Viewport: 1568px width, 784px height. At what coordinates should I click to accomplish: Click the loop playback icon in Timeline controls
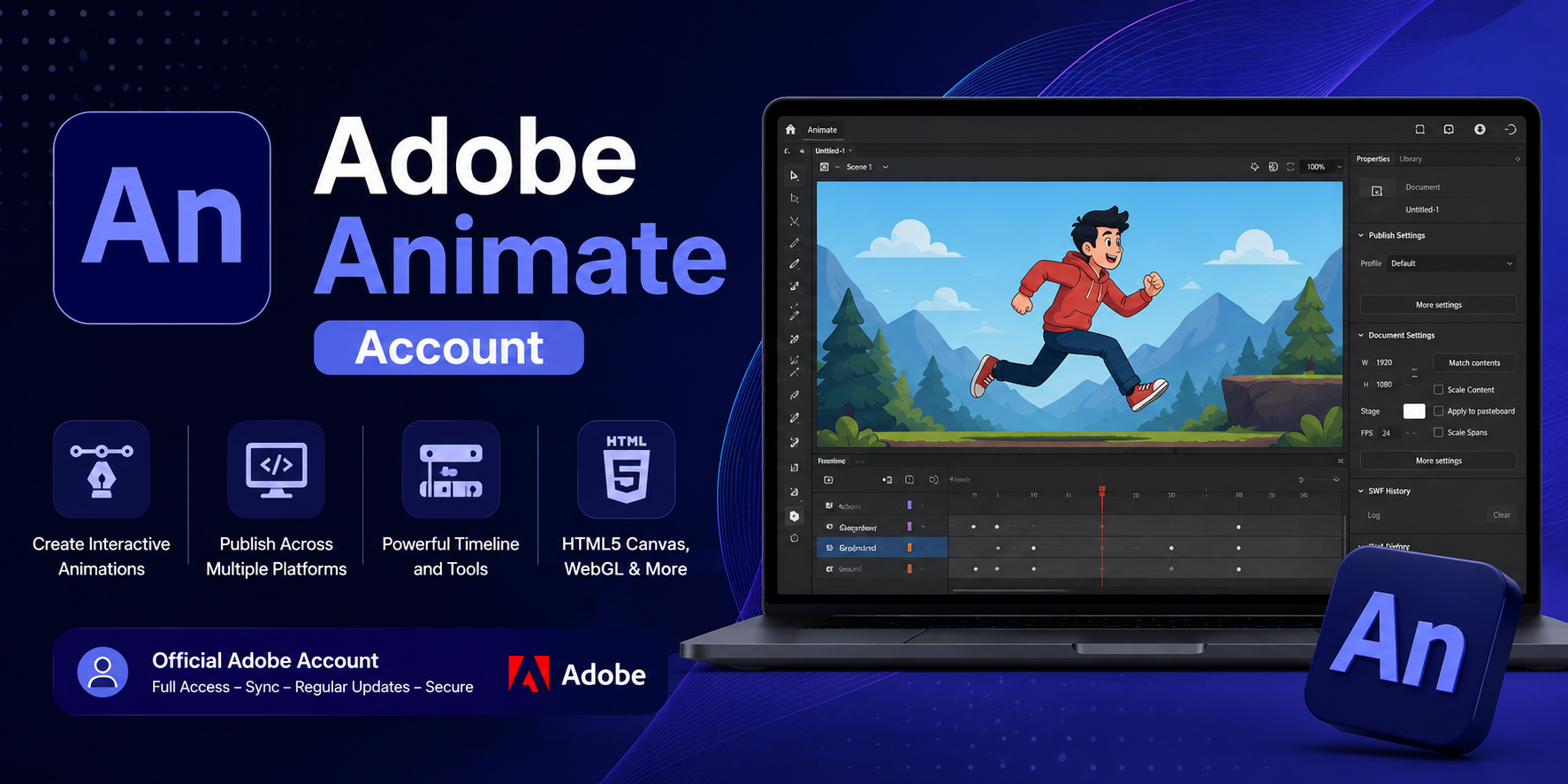point(933,480)
